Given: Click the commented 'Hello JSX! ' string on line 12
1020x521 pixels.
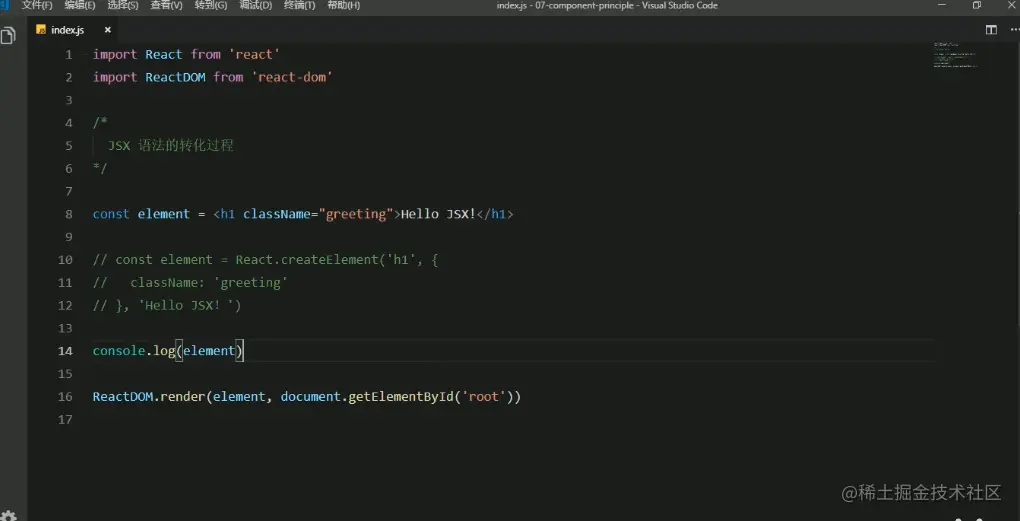Looking at the screenshot, I should coord(186,305).
